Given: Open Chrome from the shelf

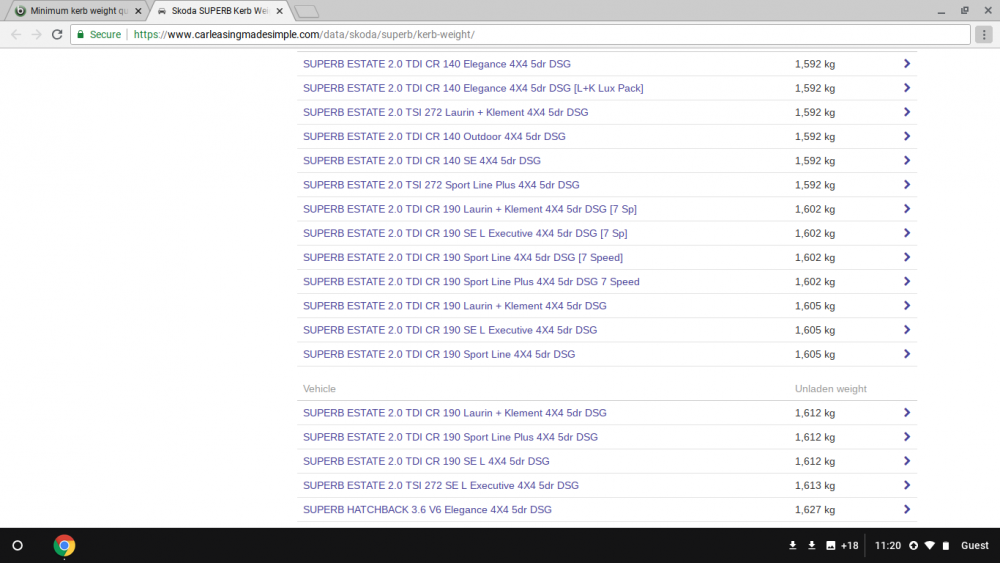Looking at the screenshot, I should tap(64, 546).
